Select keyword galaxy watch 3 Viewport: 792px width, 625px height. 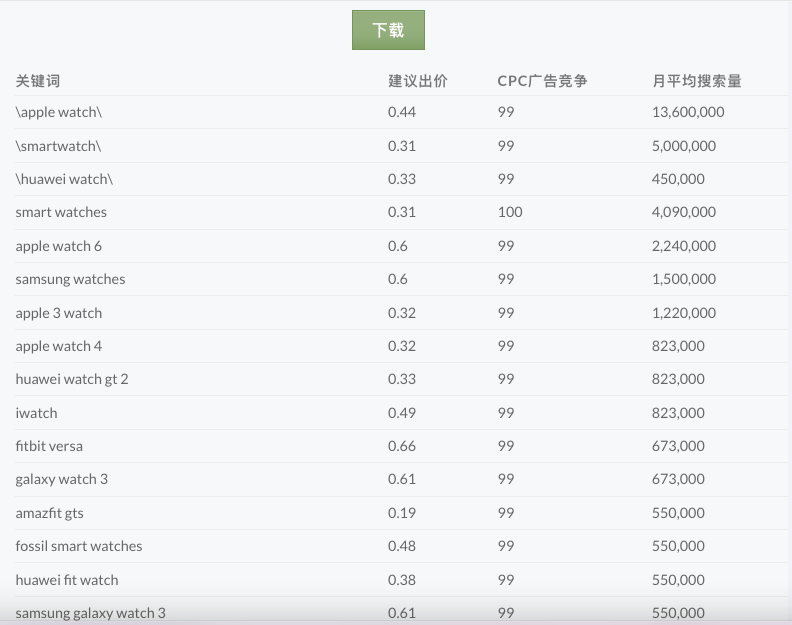pos(62,479)
